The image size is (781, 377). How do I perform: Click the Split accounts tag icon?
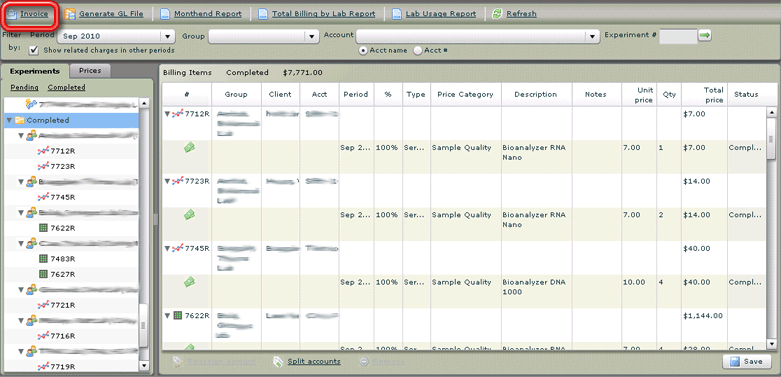[x=278, y=362]
